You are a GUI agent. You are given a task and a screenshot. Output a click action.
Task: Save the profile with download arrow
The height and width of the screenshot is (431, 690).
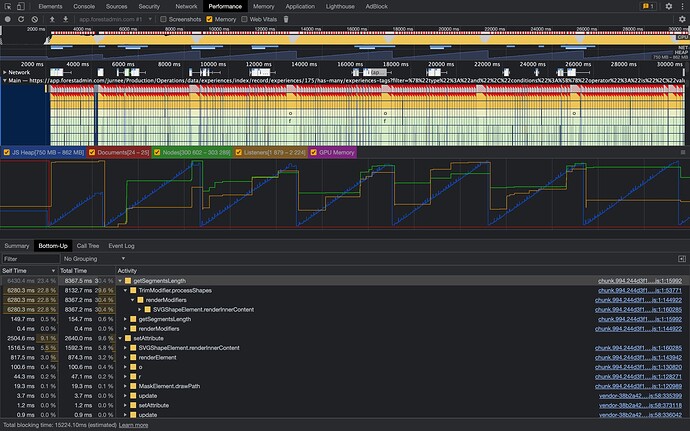click(x=66, y=19)
